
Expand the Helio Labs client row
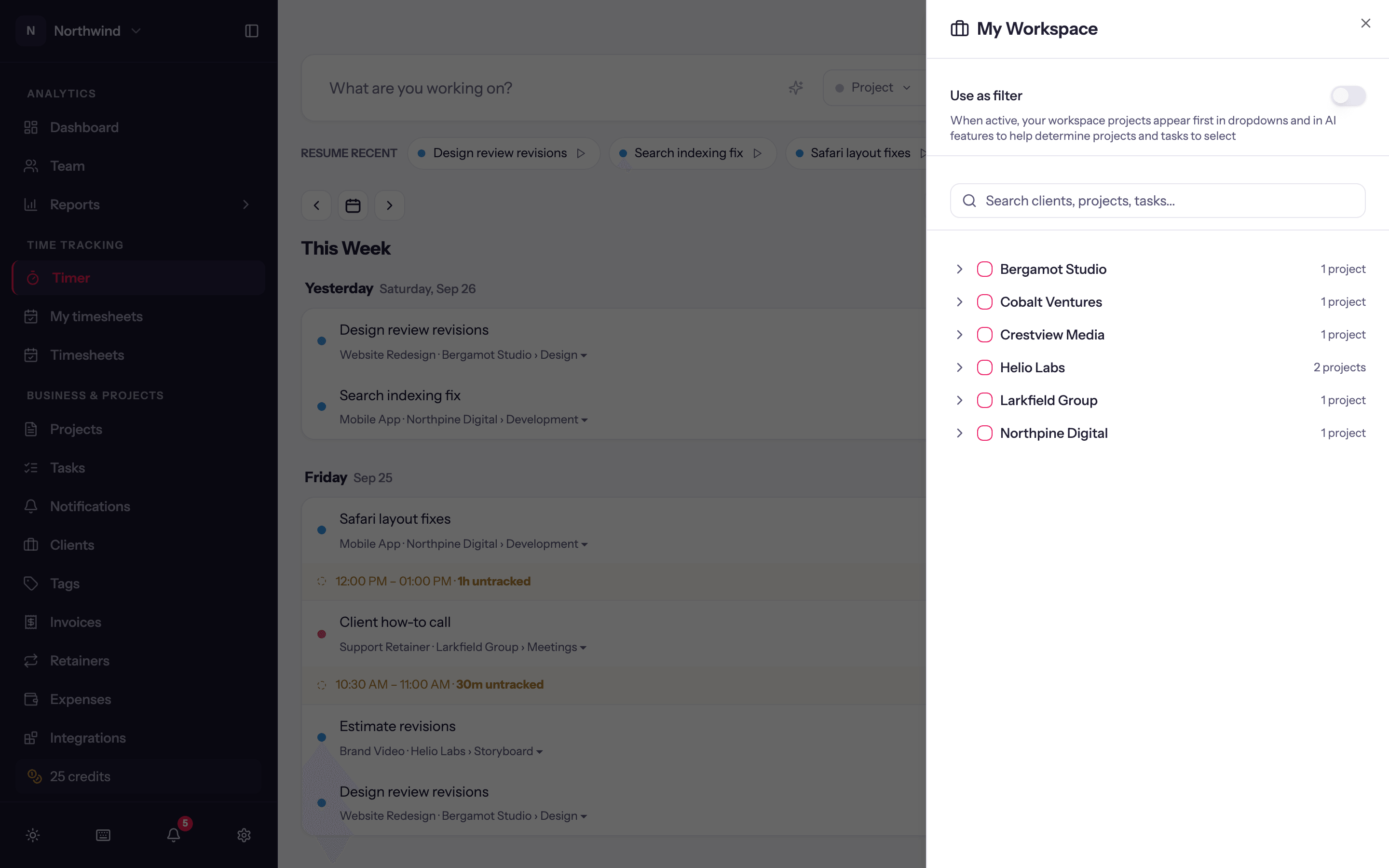coord(960,367)
